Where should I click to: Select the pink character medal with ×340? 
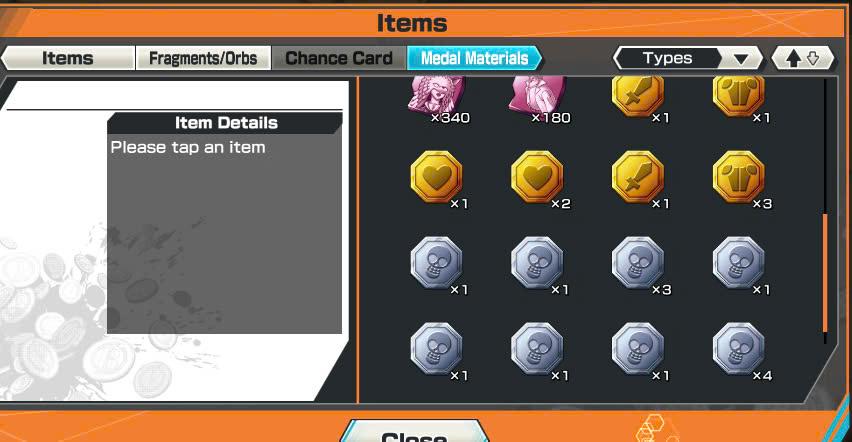pos(437,96)
